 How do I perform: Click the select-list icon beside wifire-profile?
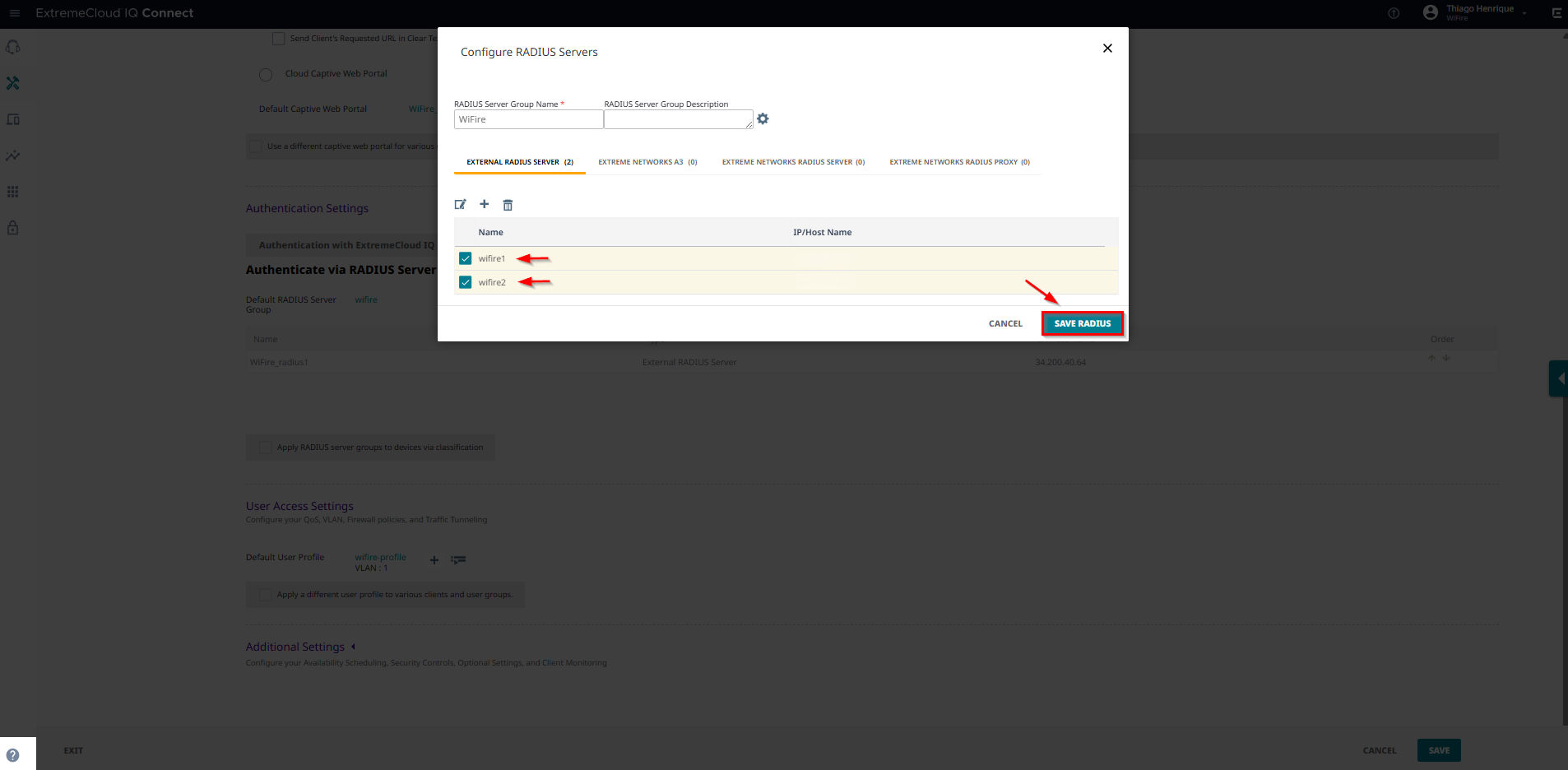[x=459, y=559]
